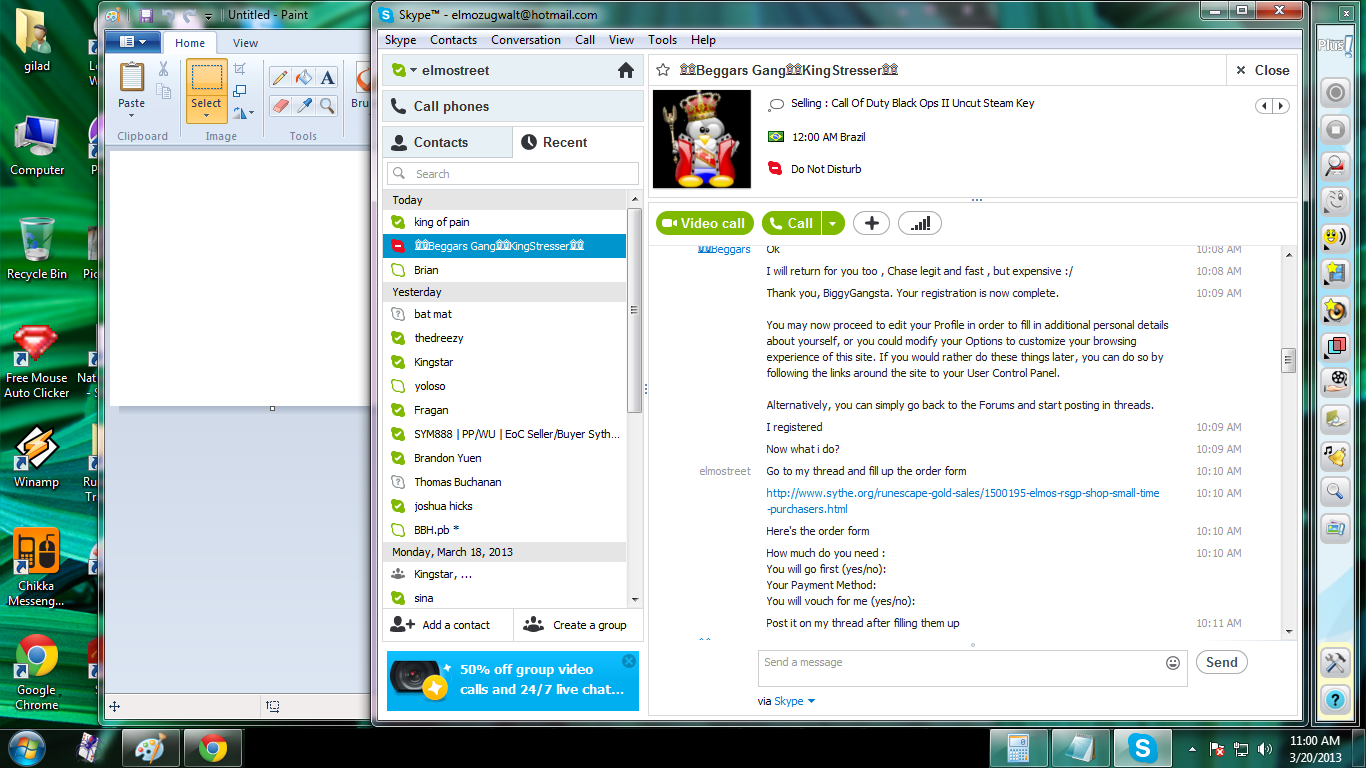Click the Send button
This screenshot has height=768, width=1366.
[1221, 662]
